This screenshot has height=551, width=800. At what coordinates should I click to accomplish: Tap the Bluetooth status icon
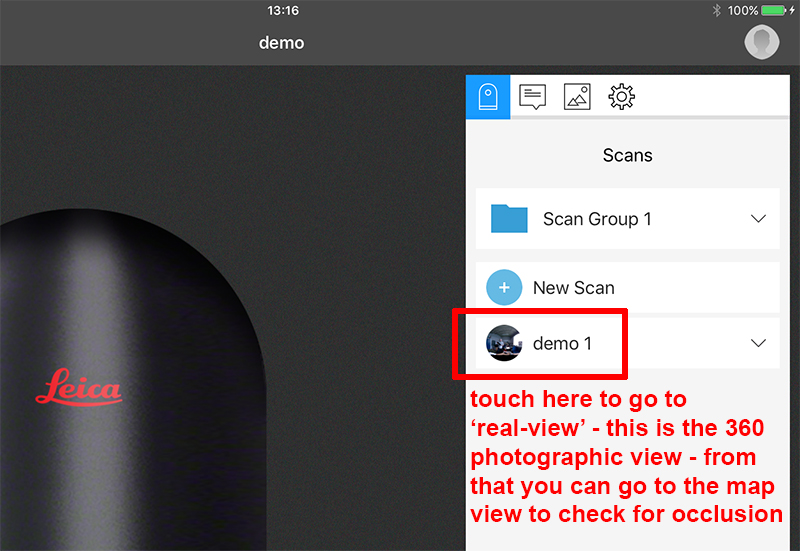pos(716,10)
